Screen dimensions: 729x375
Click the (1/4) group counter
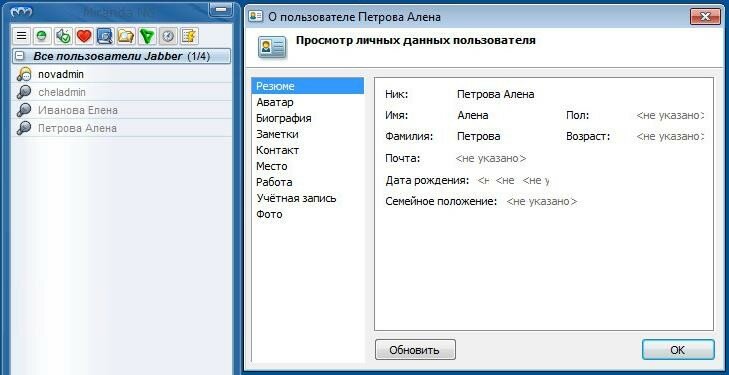point(199,57)
